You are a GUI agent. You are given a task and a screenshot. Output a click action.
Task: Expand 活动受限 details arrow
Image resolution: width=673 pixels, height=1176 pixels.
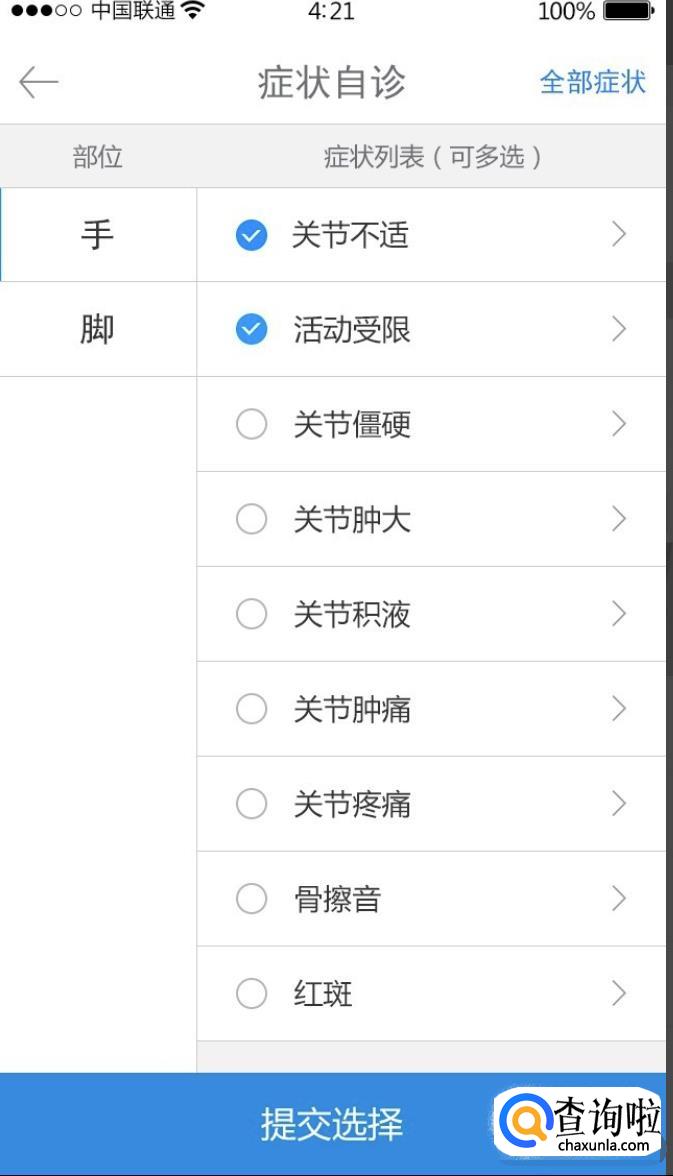(619, 329)
